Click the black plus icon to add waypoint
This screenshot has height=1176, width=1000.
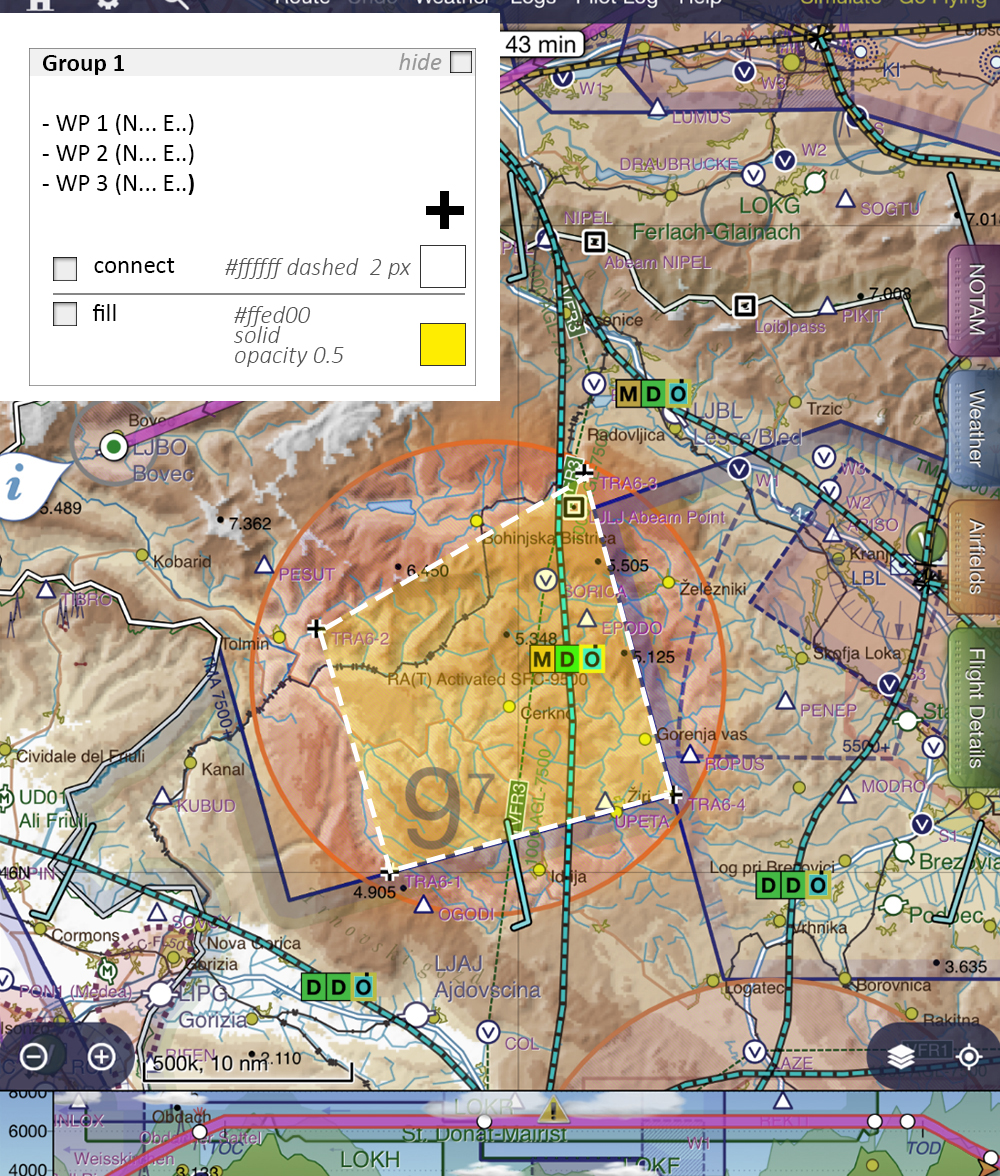click(445, 211)
